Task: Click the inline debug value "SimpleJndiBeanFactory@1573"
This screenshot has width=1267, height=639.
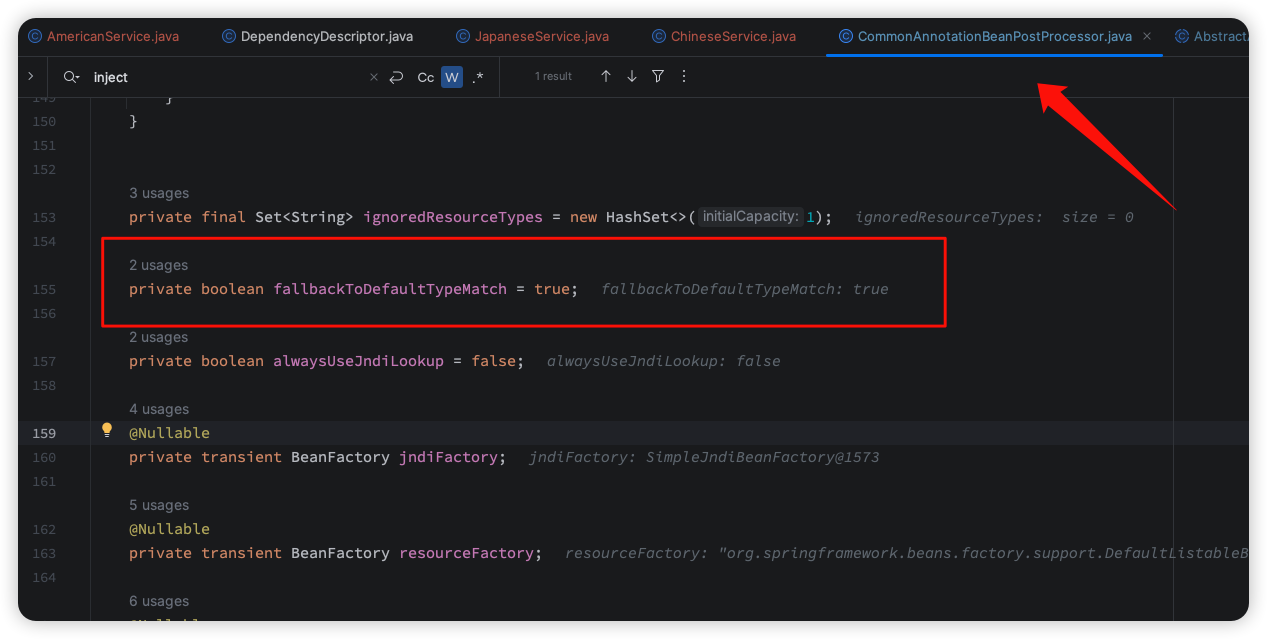Action: [762, 457]
